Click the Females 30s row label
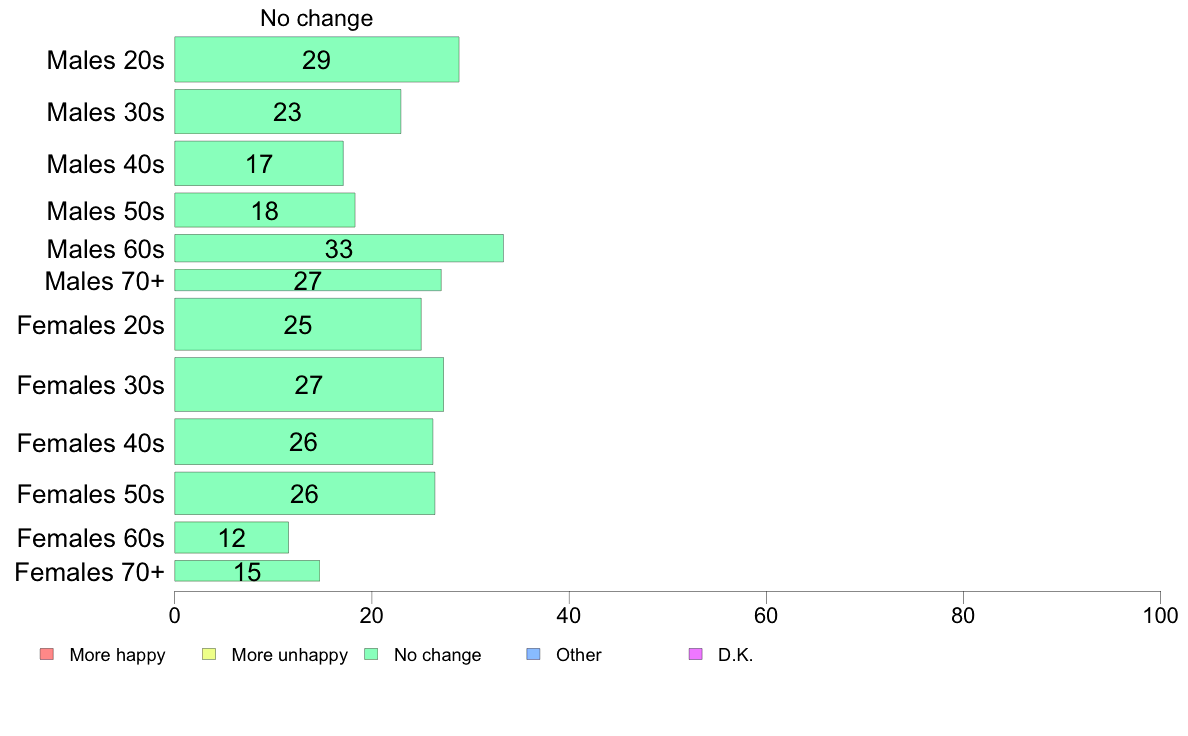Screen dimensions: 1188x736 pyautogui.click(x=90, y=385)
